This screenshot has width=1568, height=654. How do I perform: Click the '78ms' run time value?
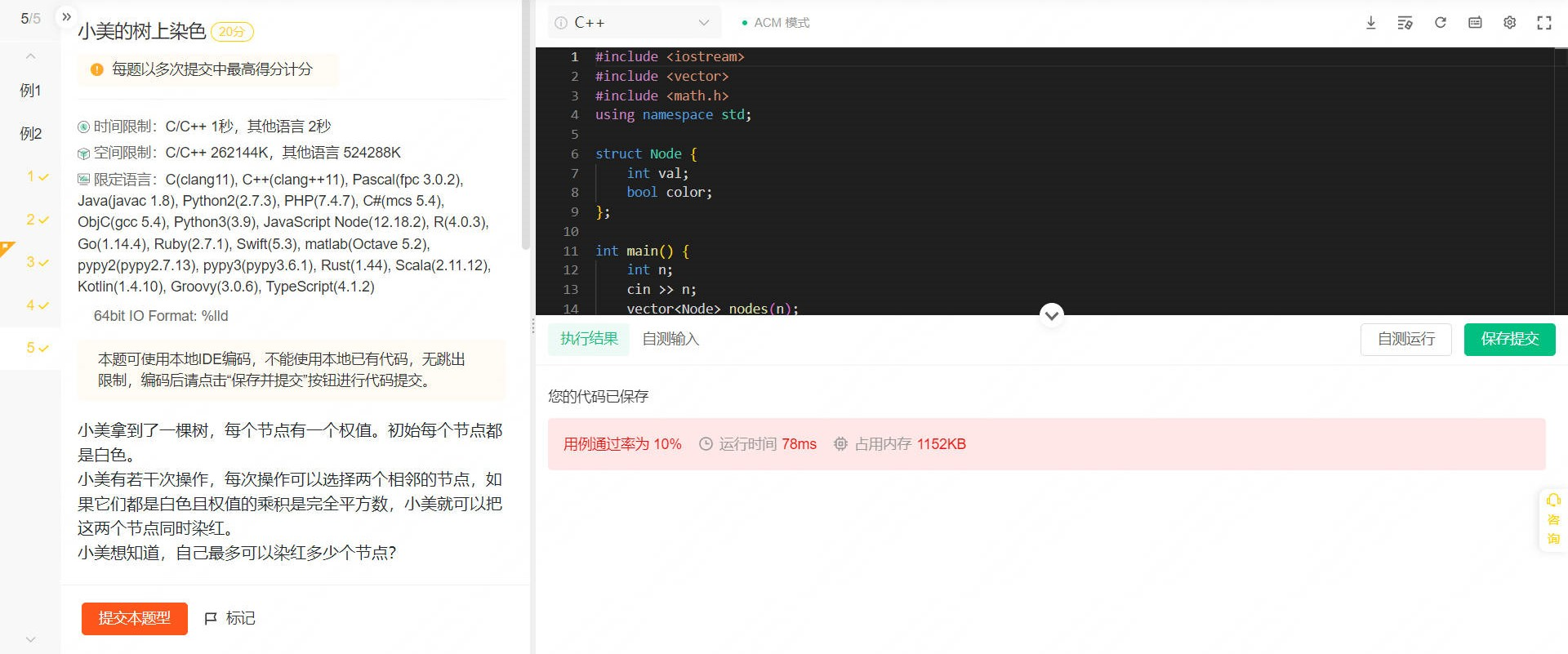click(799, 444)
